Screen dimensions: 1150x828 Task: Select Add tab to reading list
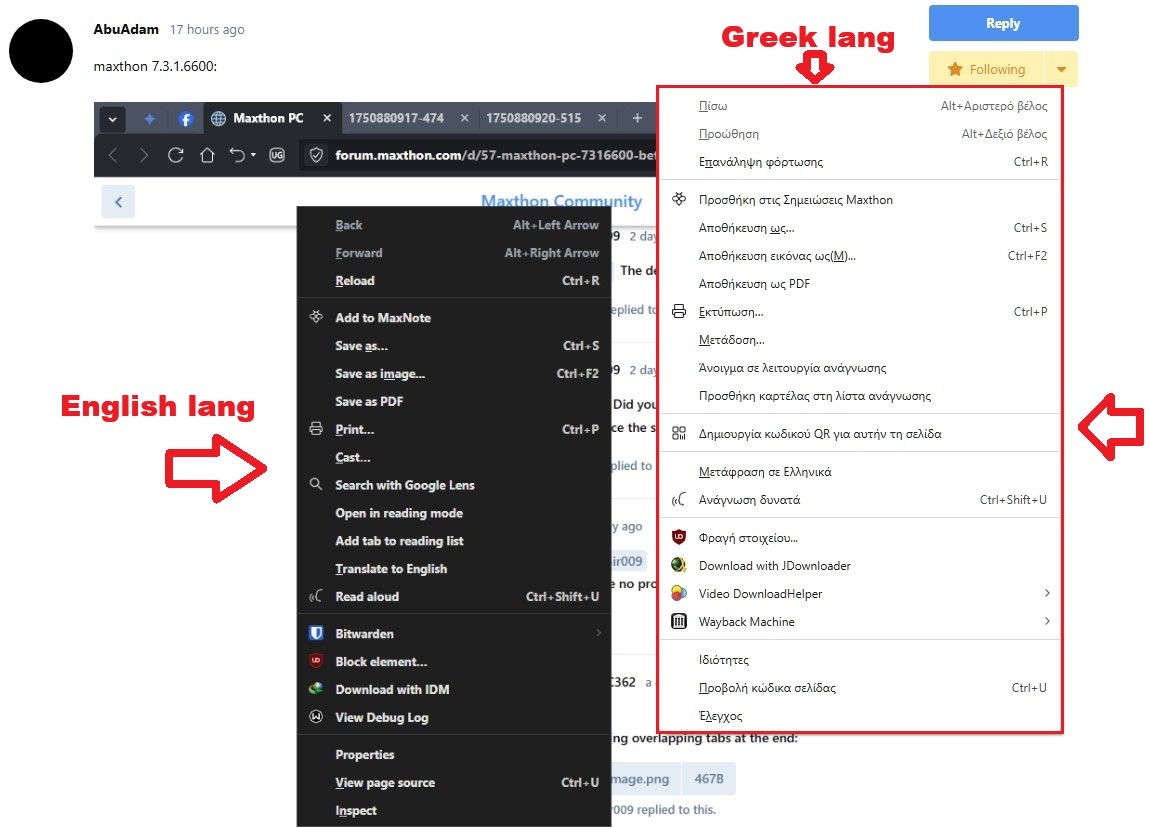(454, 541)
